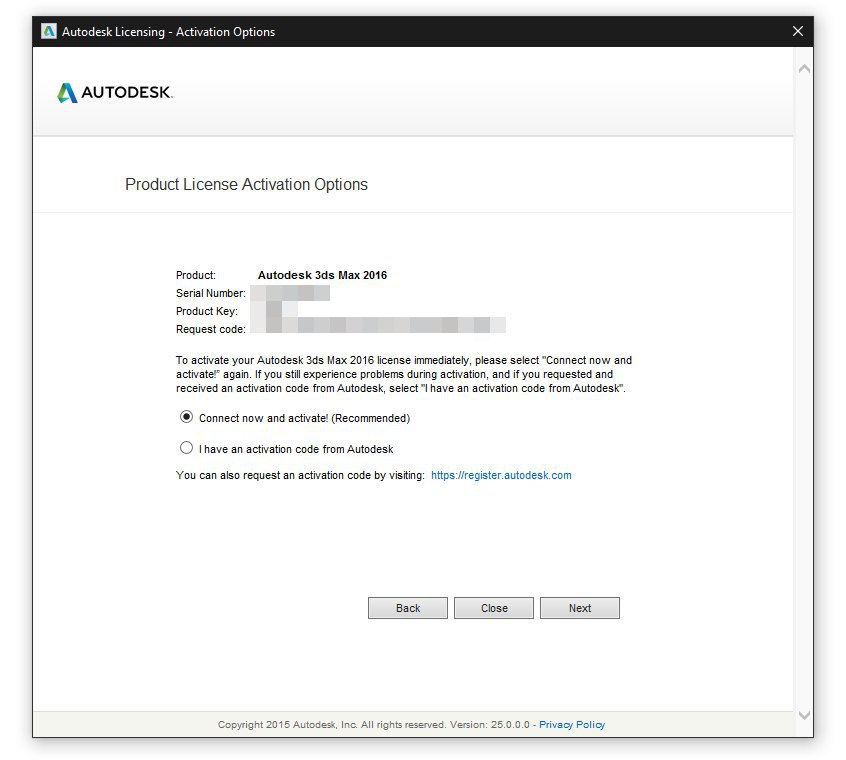Click the Back button
Viewport: 846px width, 760px height.
pyautogui.click(x=407, y=608)
